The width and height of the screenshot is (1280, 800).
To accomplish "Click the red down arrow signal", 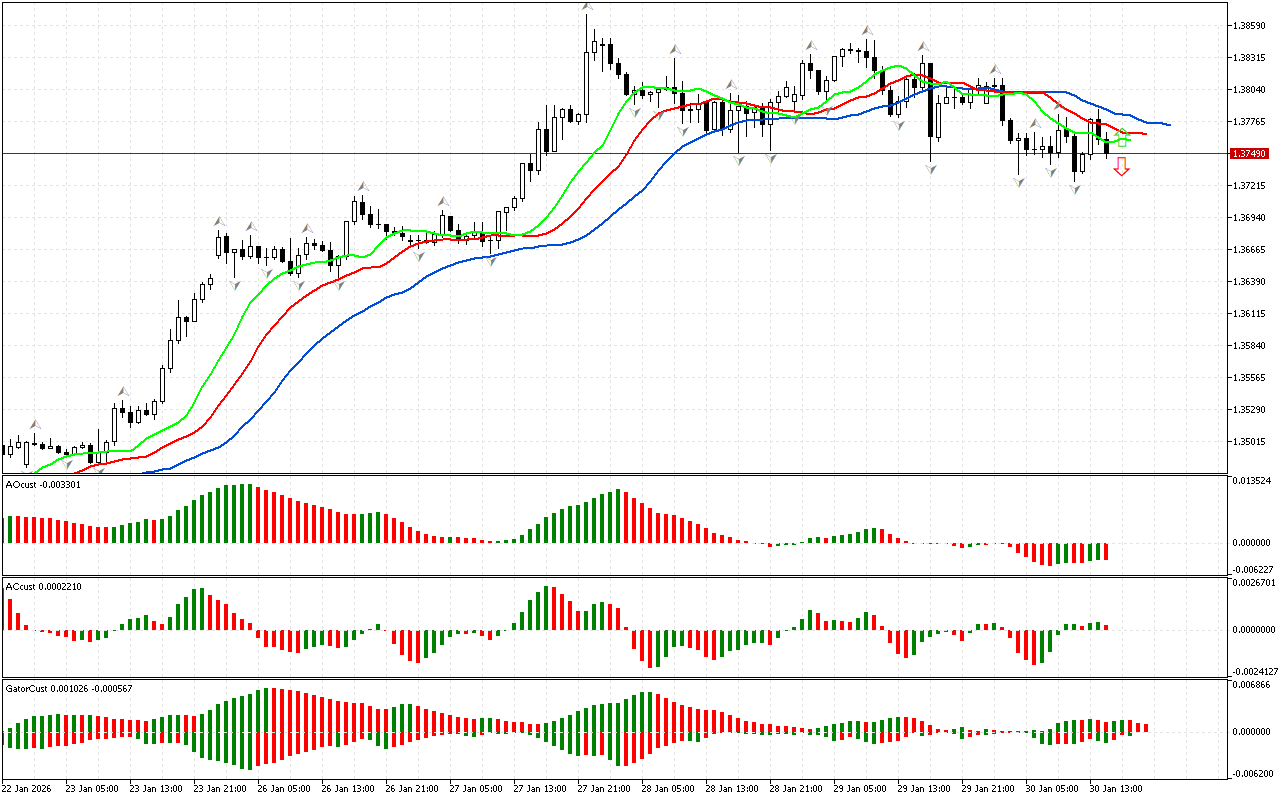I will 1122,167.
